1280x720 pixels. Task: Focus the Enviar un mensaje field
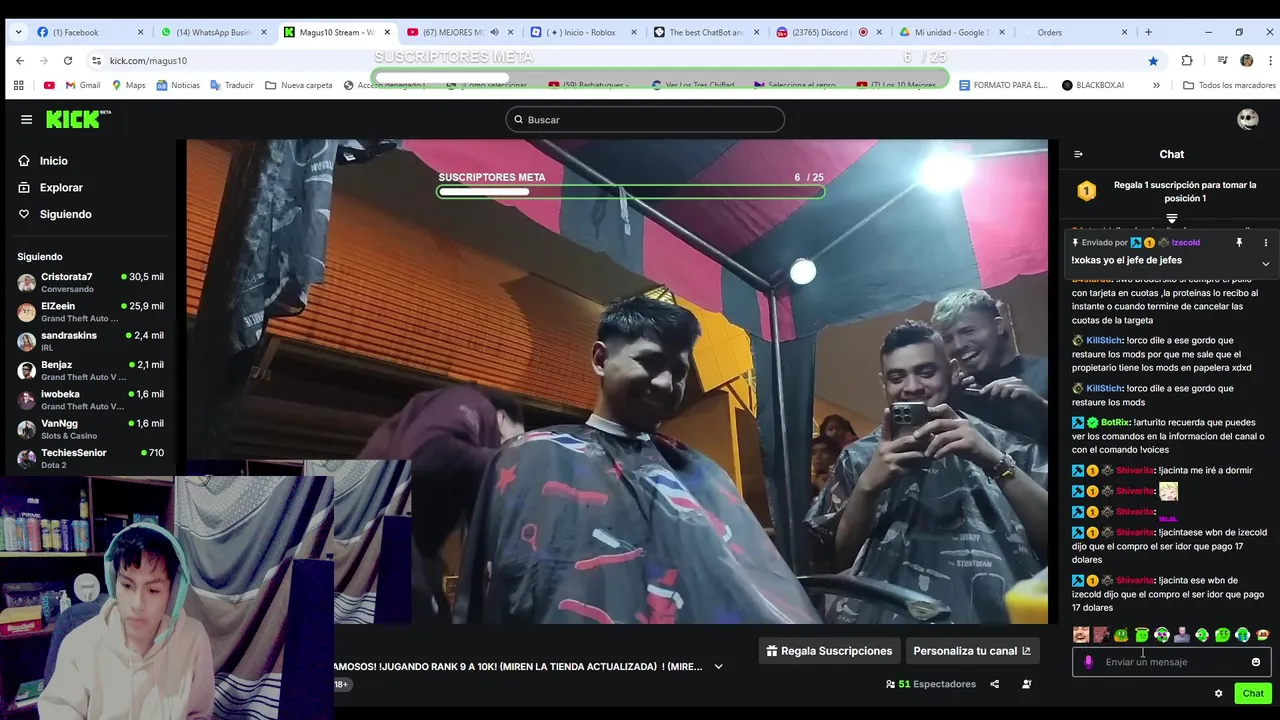coord(1172,662)
